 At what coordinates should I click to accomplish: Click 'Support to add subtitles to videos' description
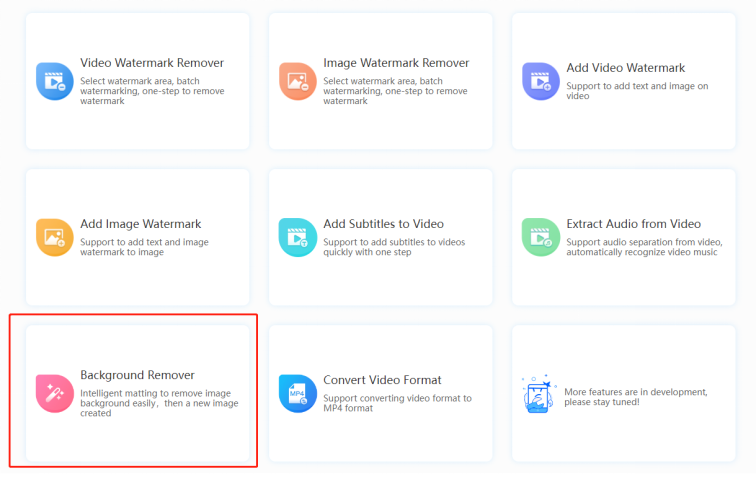[x=394, y=247]
